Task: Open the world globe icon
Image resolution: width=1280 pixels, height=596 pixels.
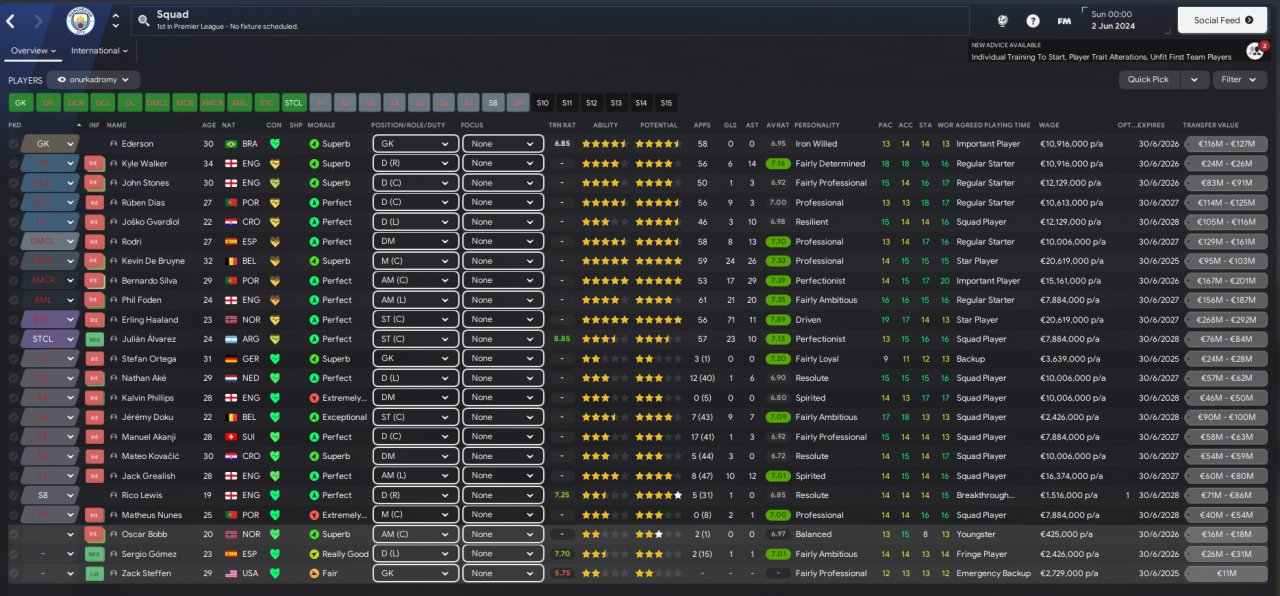Action: pos(1003,20)
